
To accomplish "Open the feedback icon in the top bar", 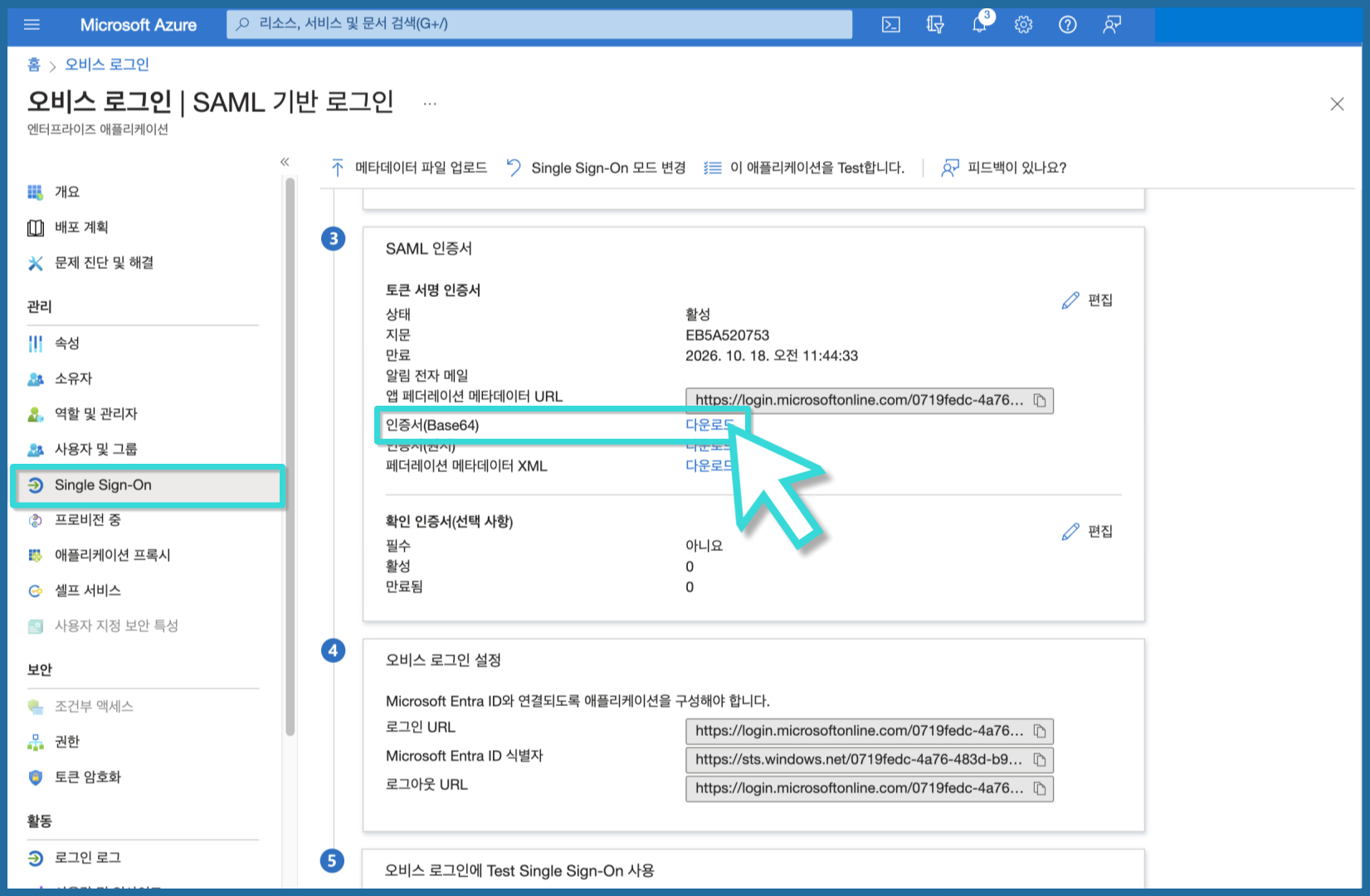I will pos(1112,25).
